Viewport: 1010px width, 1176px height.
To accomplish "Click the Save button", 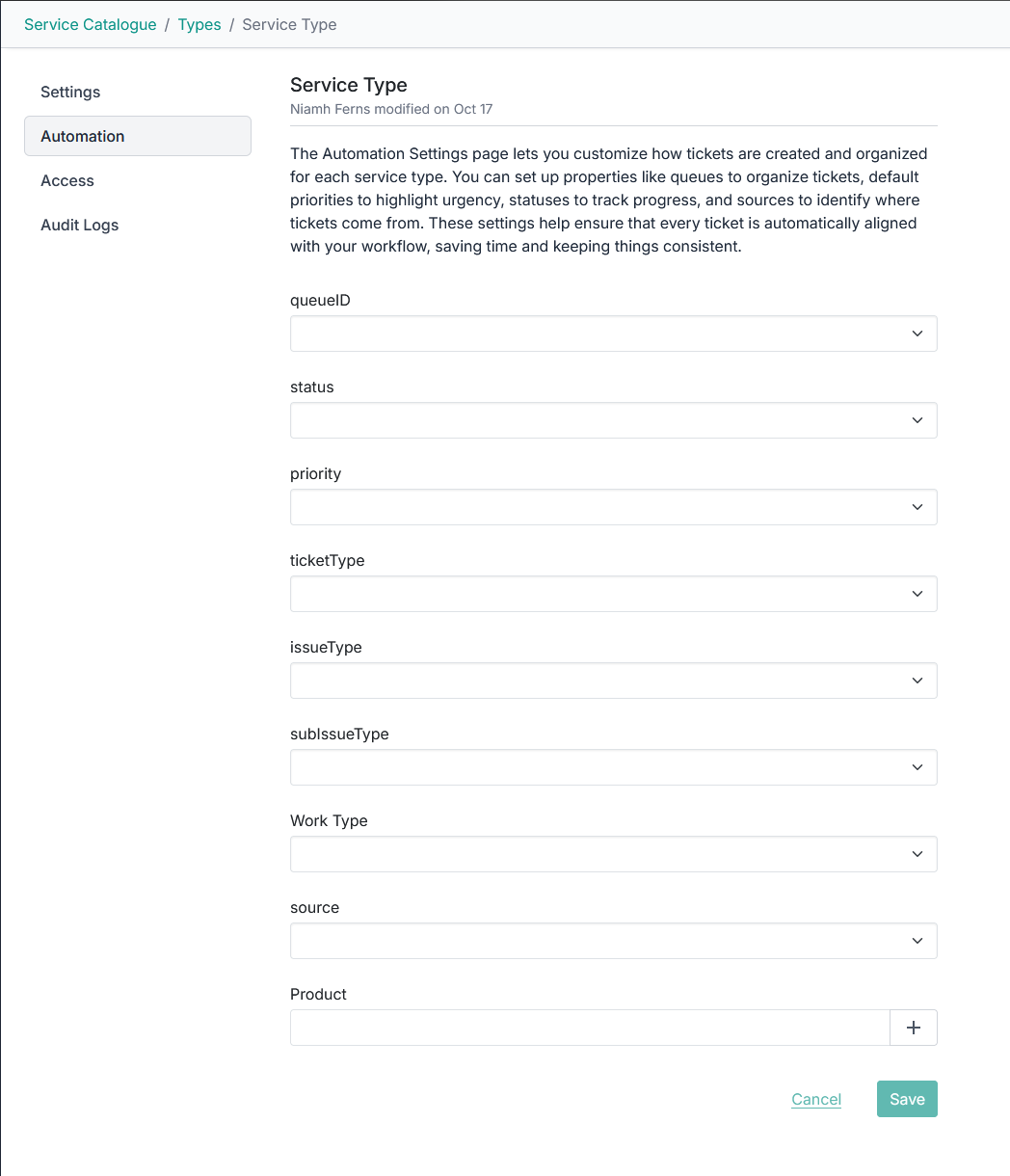I will (907, 1099).
